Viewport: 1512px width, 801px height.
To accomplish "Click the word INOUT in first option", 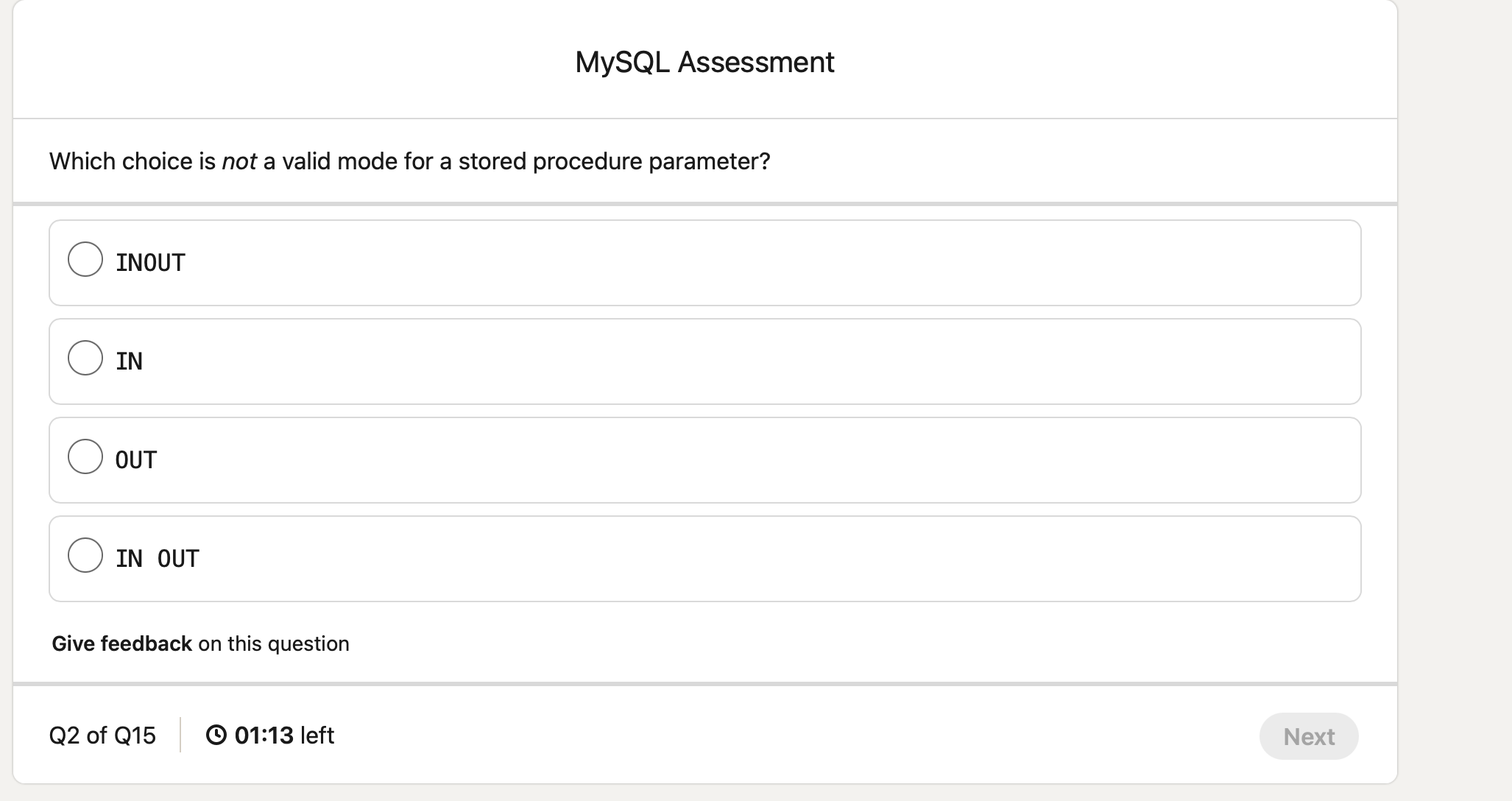I will coord(149,262).
